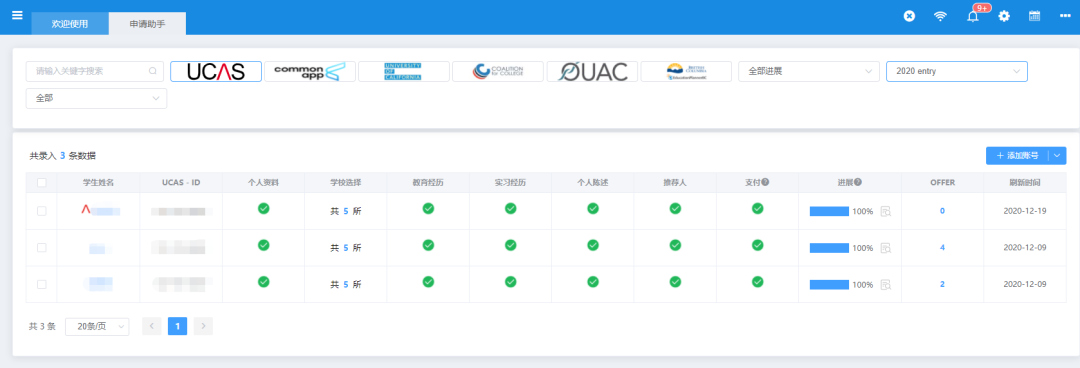Click the 学生姓名 column header
Image resolution: width=1080 pixels, height=368 pixels.
pos(98,183)
